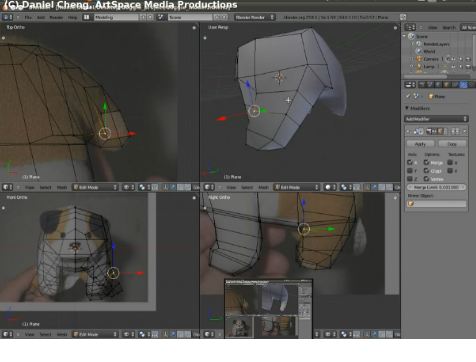476x362 pixels.
Task: Open solid shading dropdown in User Persp header
Action: pos(330,187)
